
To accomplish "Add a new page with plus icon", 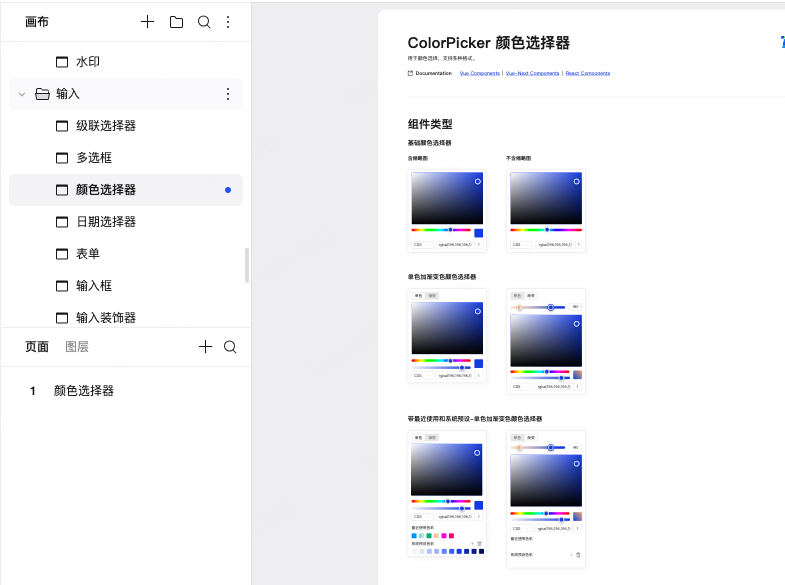I will coord(205,347).
